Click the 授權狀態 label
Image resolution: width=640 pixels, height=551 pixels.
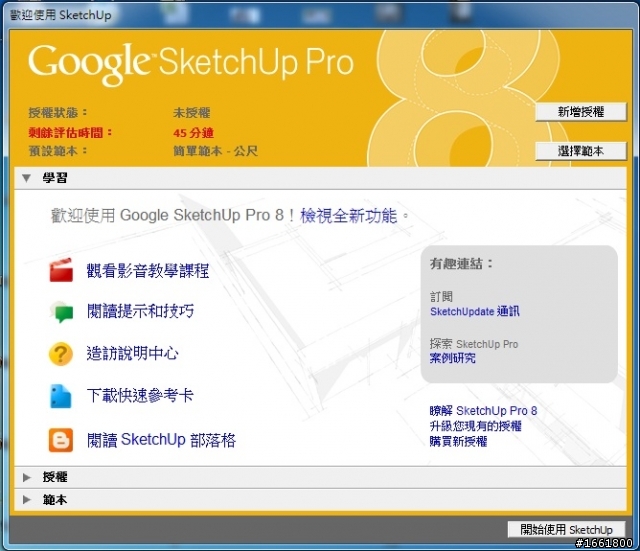[x=58, y=112]
